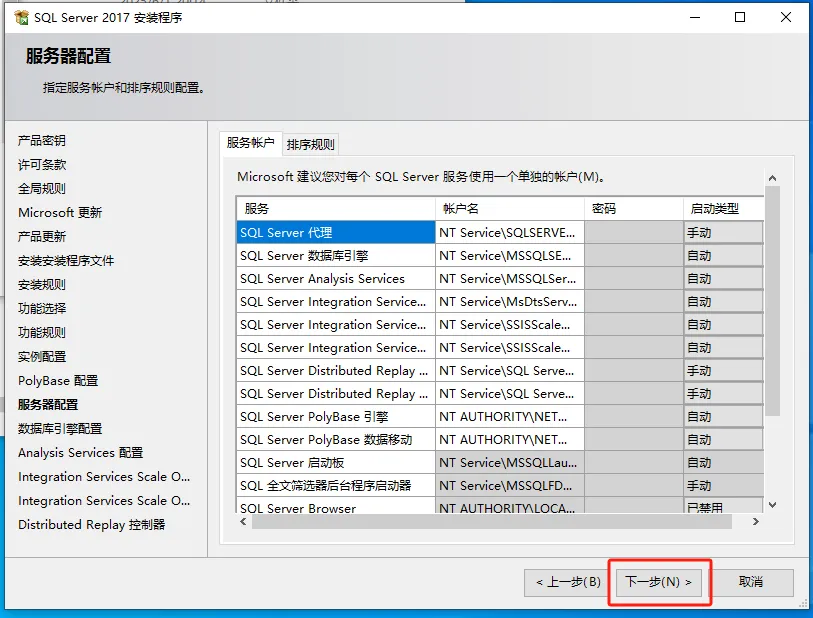Image resolution: width=813 pixels, height=618 pixels.
Task: Click the horizontal scrollbar thumb
Action: (492, 522)
